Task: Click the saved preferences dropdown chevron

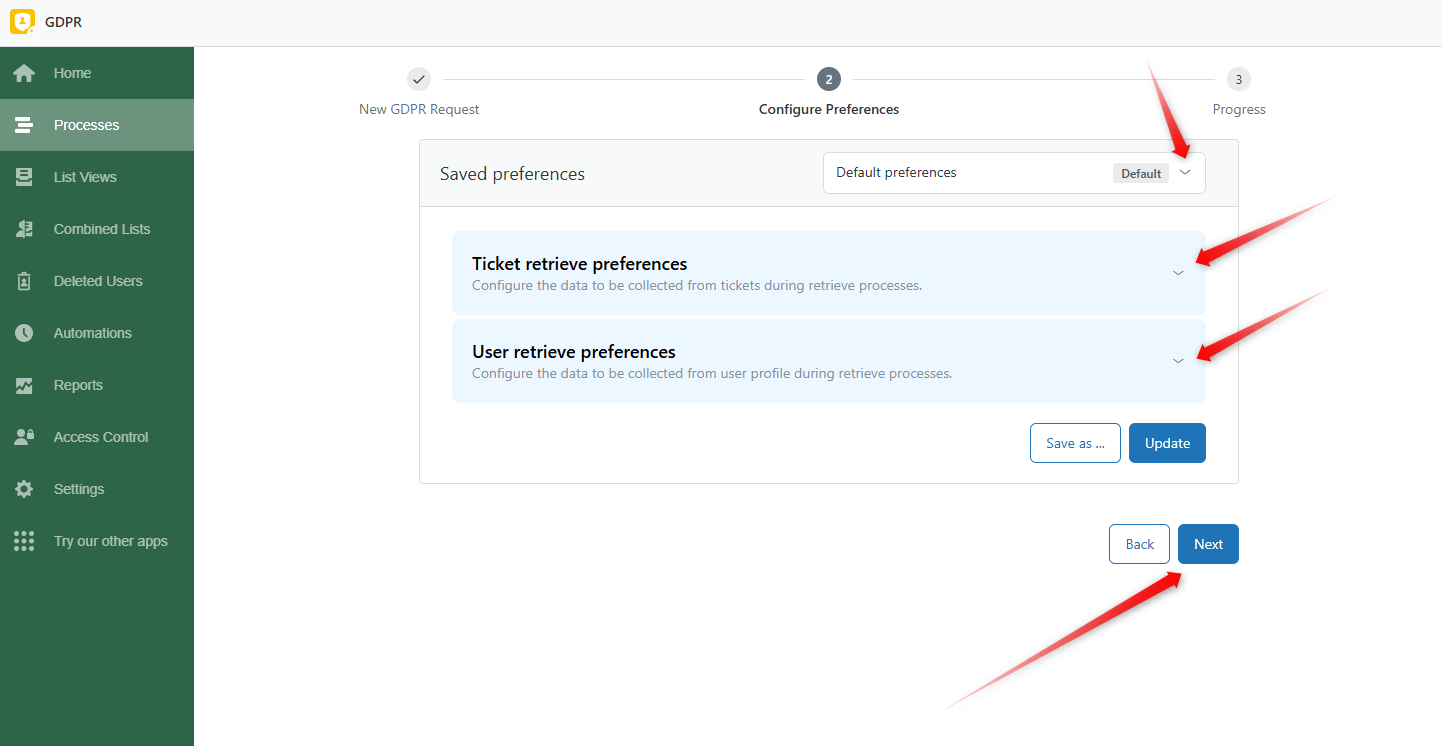Action: click(1186, 173)
